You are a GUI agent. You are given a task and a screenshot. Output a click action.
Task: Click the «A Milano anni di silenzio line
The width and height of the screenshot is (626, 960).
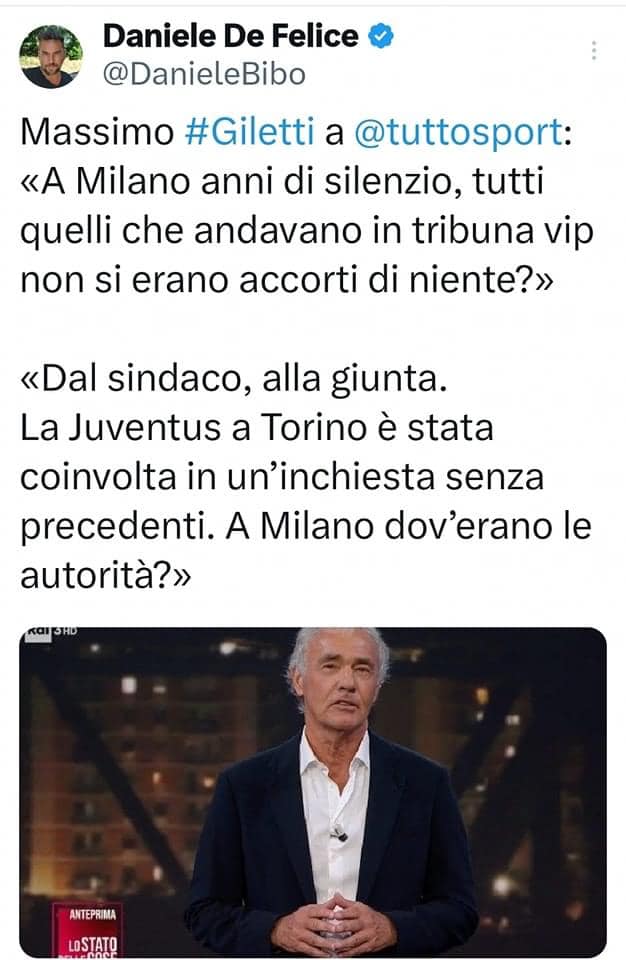pos(282,182)
